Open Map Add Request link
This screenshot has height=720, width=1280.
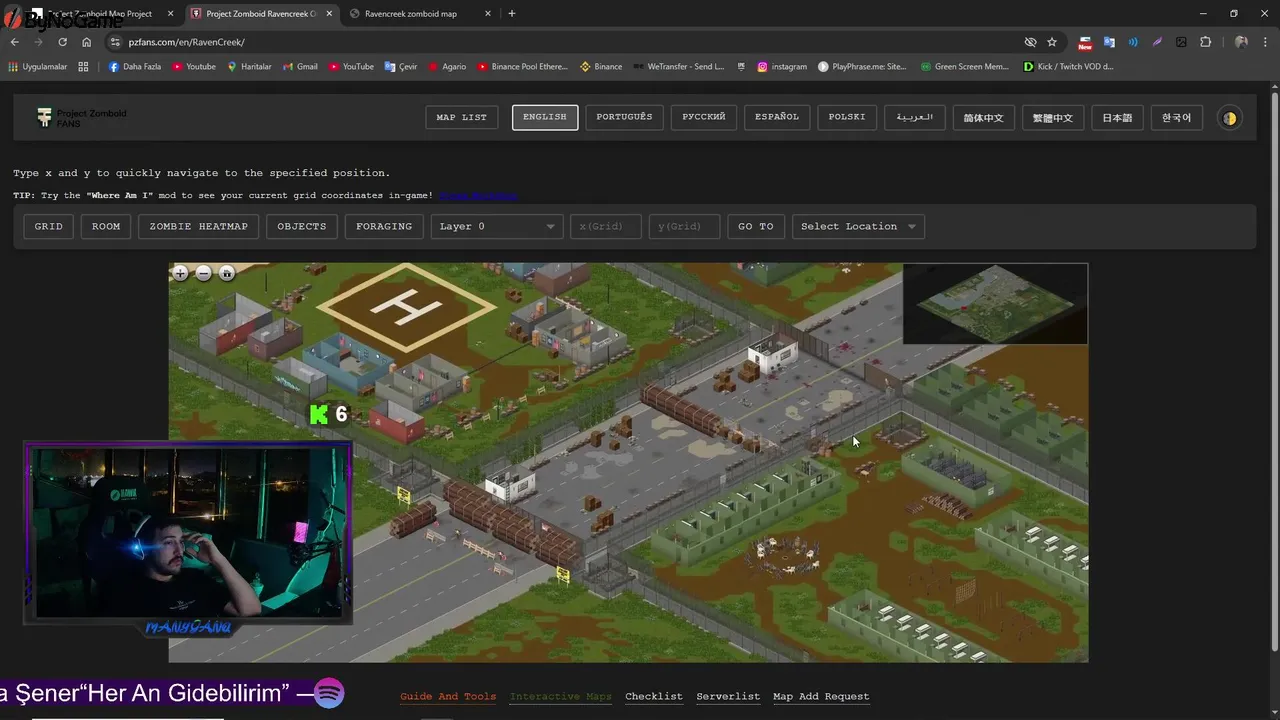click(821, 697)
